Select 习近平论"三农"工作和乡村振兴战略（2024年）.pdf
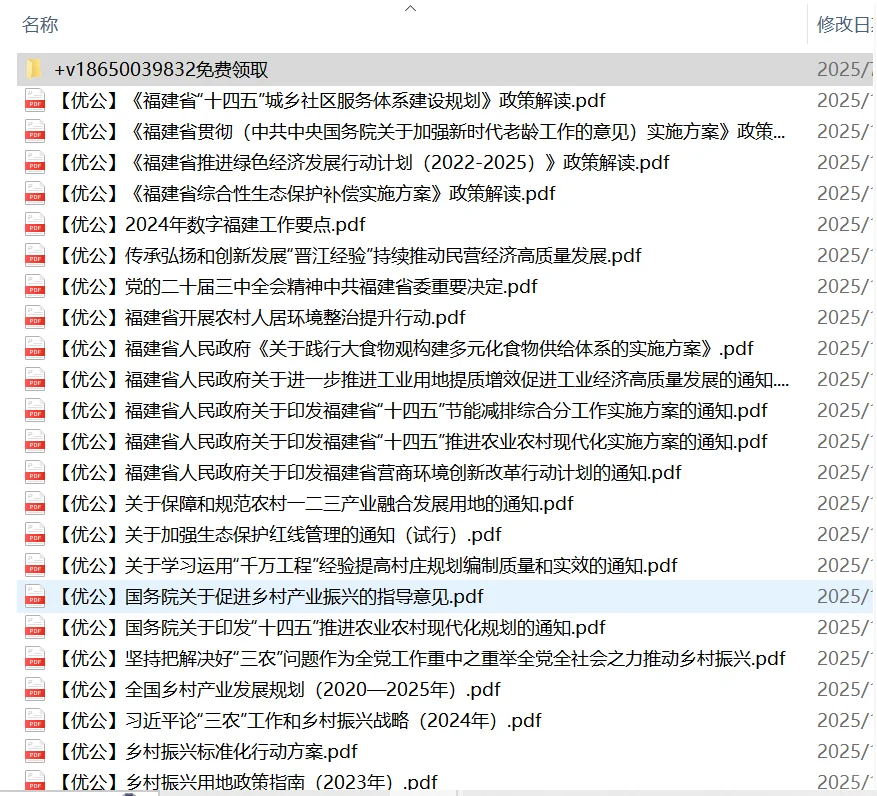 point(300,721)
